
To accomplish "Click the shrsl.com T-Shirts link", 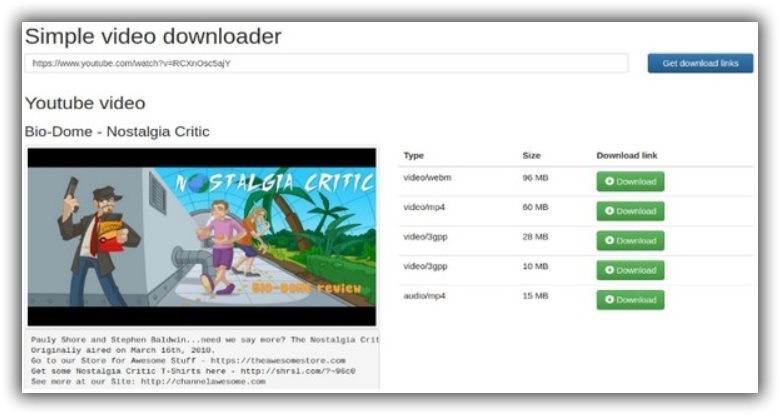I will click(297, 371).
